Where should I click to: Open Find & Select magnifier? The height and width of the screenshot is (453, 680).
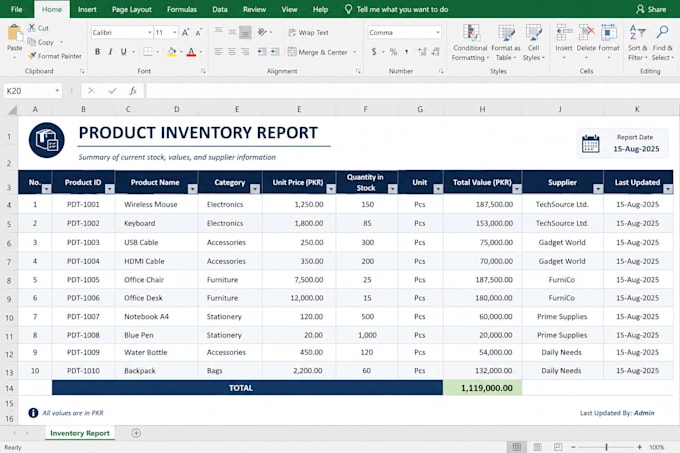tap(662, 42)
